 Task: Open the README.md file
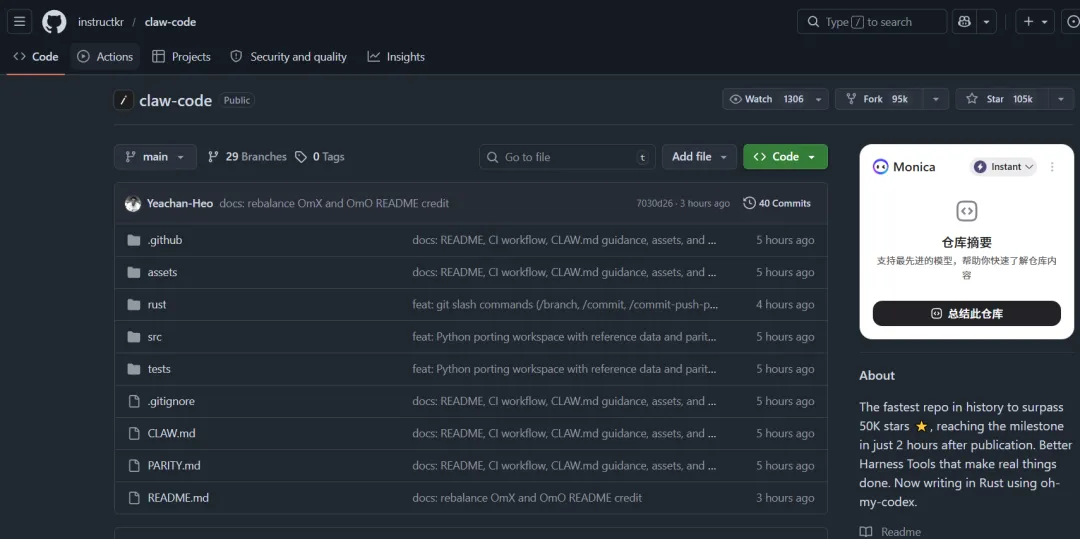(178, 498)
